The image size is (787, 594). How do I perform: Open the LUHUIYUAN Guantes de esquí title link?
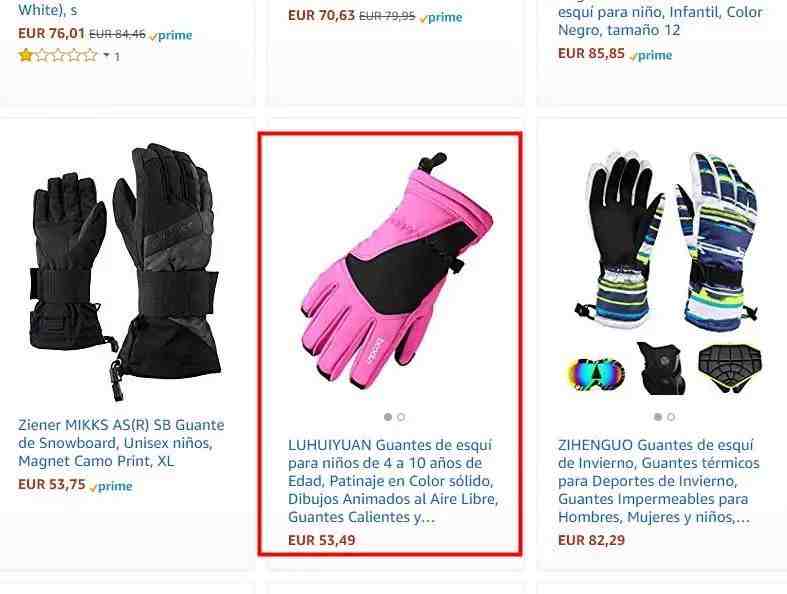pyautogui.click(x=392, y=481)
